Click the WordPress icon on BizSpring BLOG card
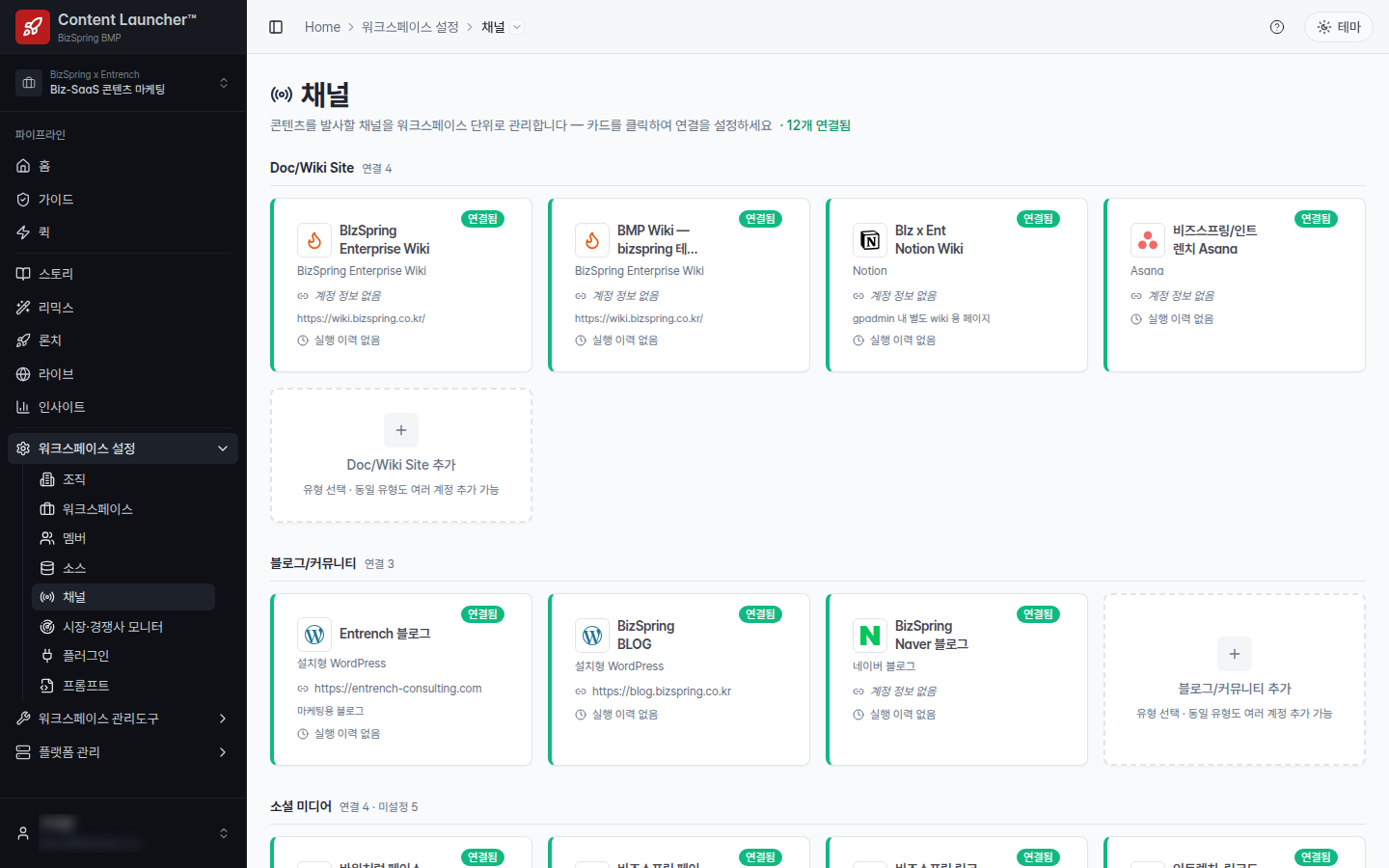Image resolution: width=1389 pixels, height=868 pixels. pyautogui.click(x=592, y=636)
